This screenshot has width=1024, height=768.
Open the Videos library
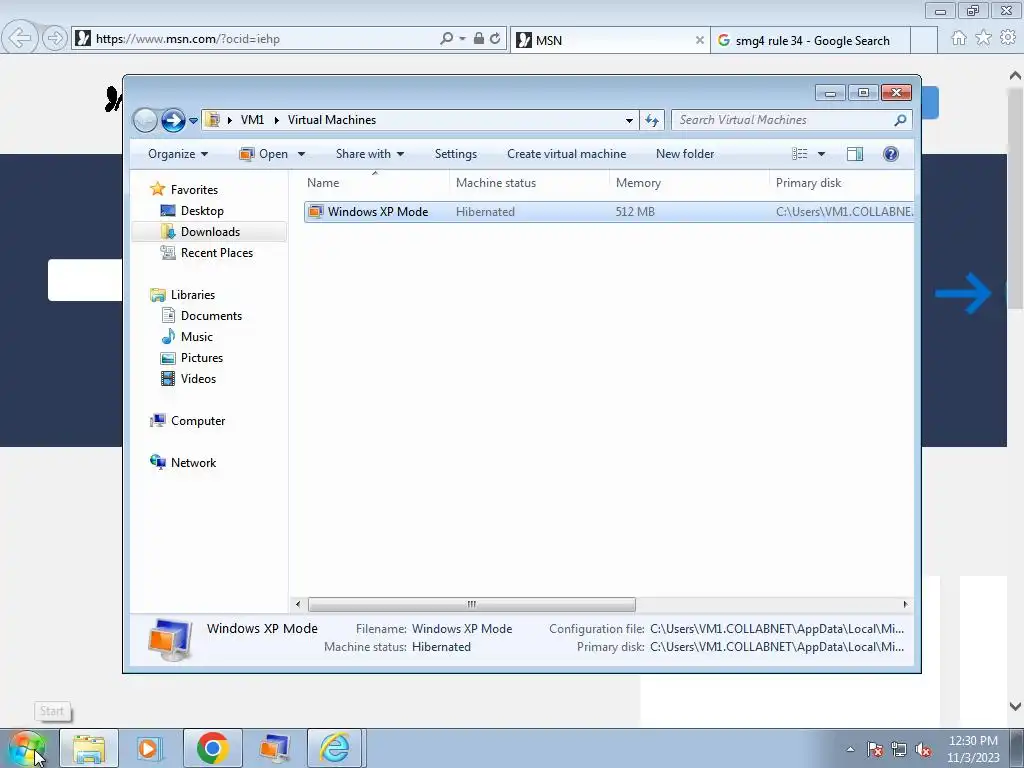point(198,379)
